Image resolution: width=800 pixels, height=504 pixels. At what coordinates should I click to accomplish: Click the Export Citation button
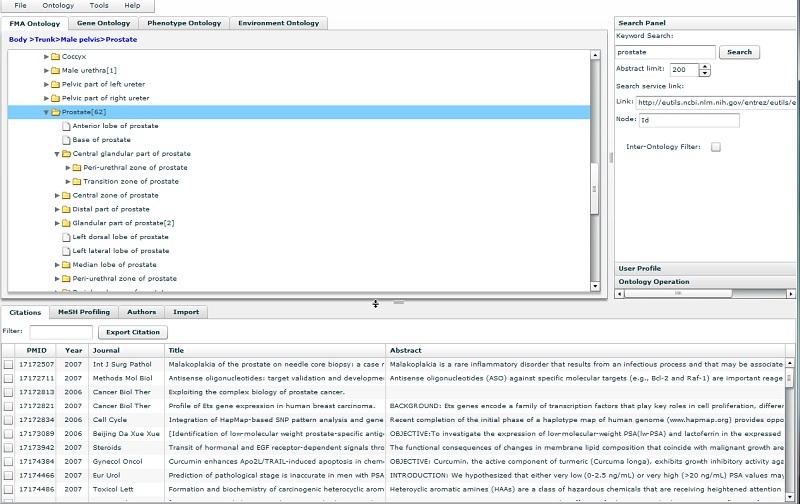coord(133,332)
